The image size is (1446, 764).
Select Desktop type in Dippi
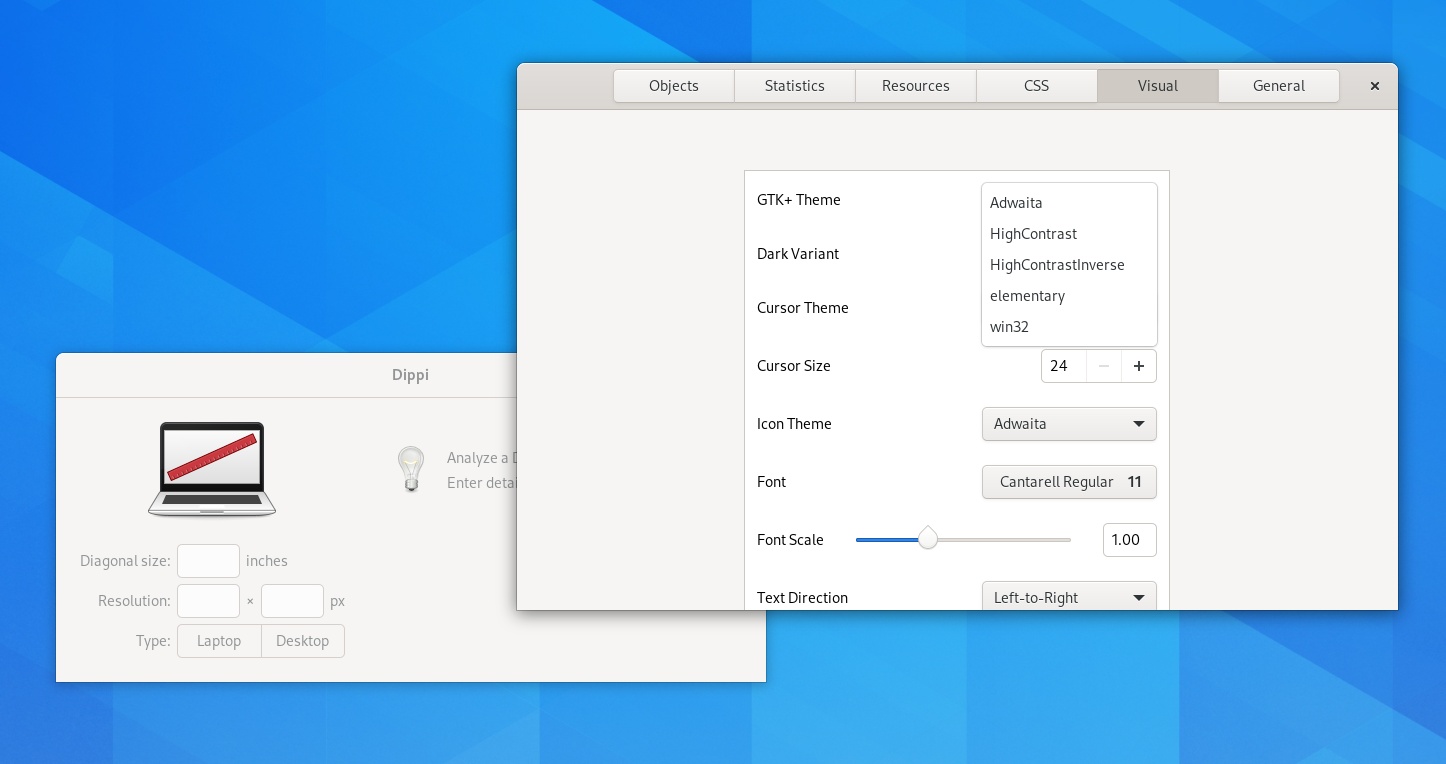(303, 641)
